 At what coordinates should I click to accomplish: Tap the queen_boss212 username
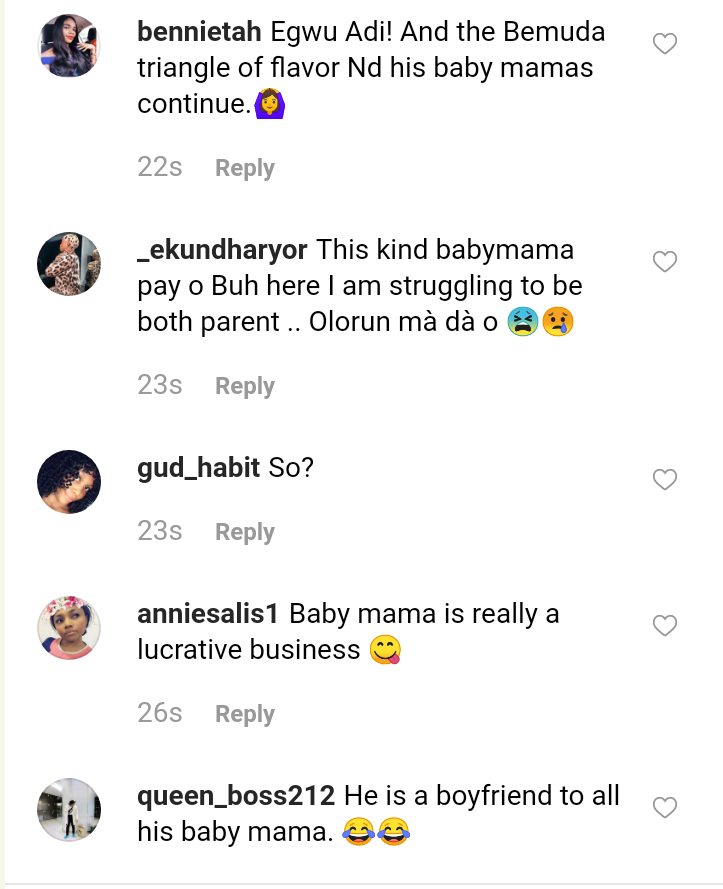point(236,796)
